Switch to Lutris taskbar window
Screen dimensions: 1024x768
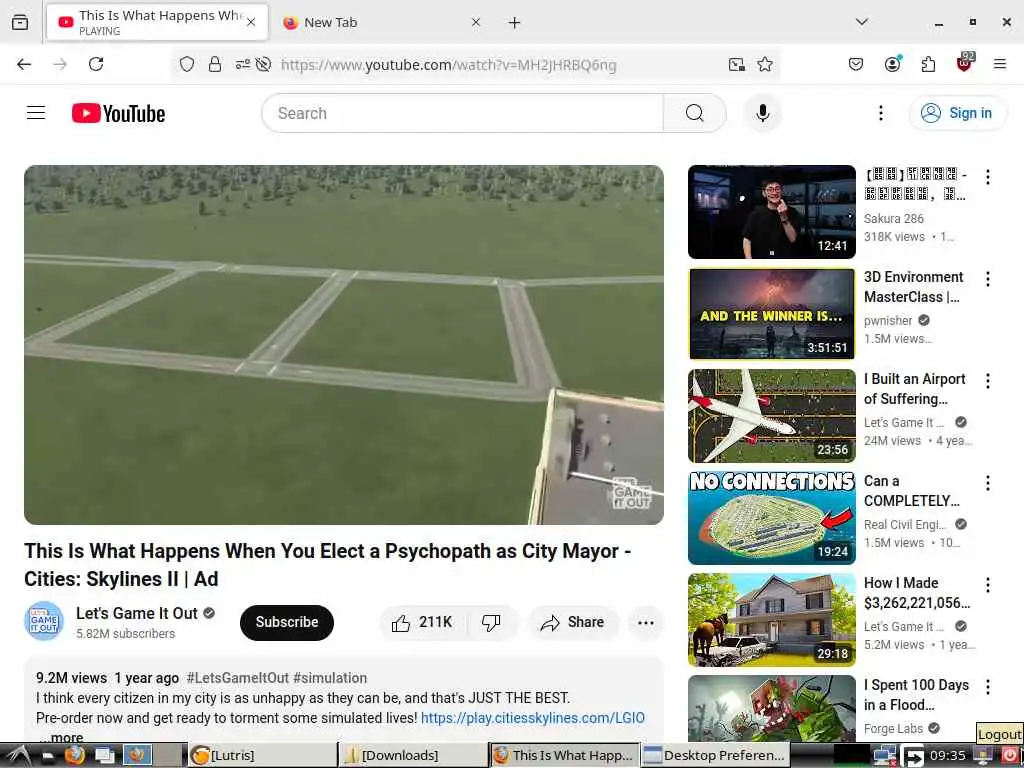click(262, 755)
